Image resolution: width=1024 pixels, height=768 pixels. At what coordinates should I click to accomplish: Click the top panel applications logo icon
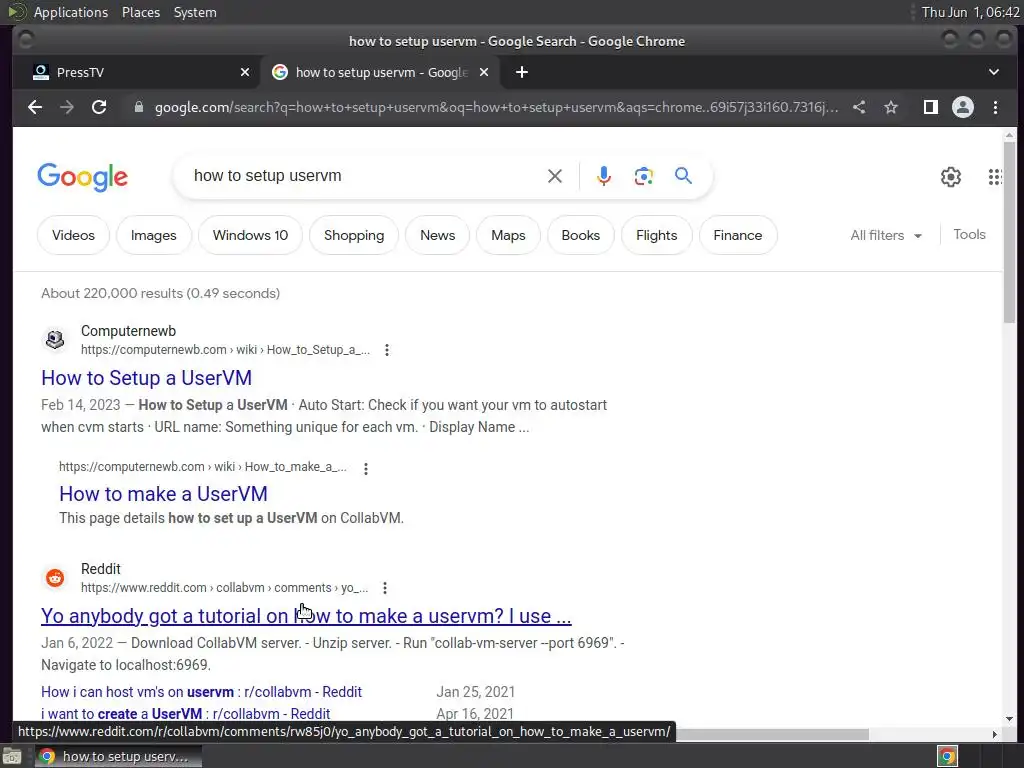pyautogui.click(x=16, y=12)
